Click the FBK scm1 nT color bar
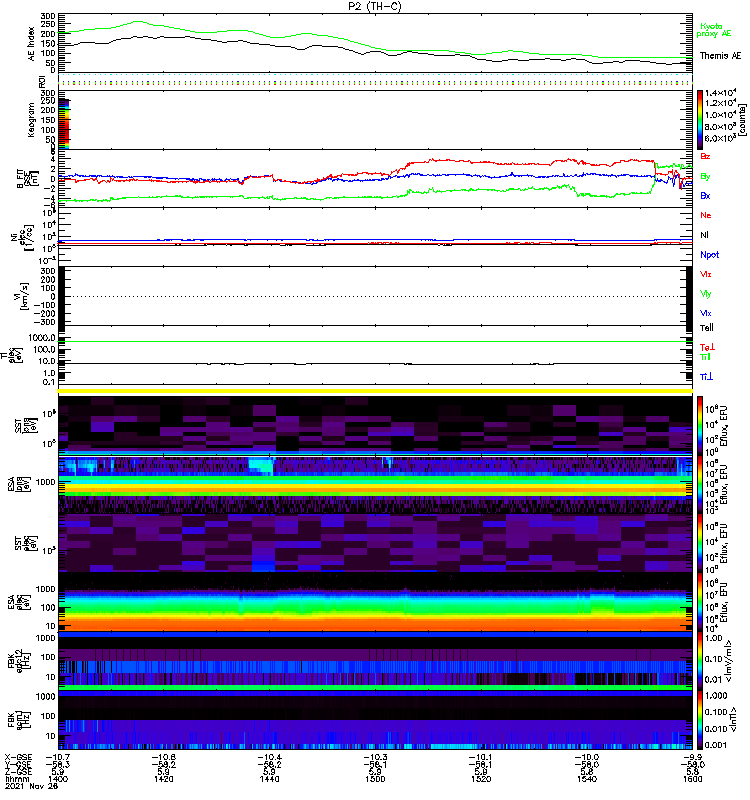 point(700,719)
